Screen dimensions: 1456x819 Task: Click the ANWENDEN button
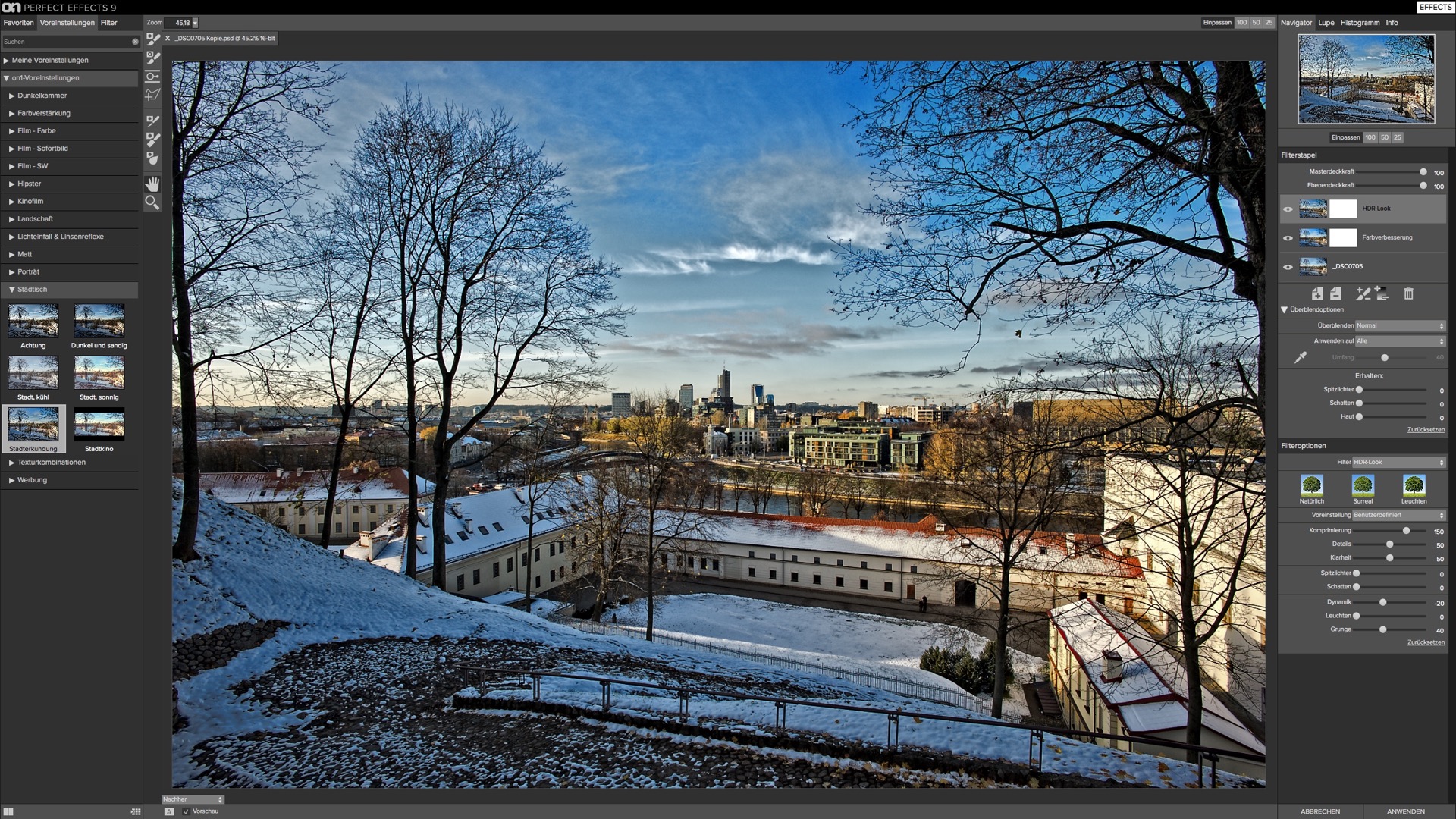coord(1406,811)
